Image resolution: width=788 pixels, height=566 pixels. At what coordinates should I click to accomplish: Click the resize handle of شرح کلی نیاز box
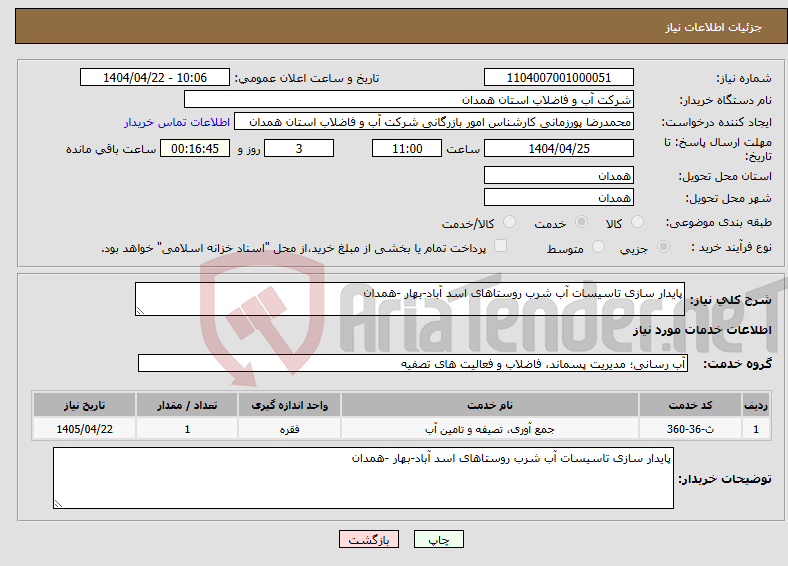pyautogui.click(x=140, y=311)
